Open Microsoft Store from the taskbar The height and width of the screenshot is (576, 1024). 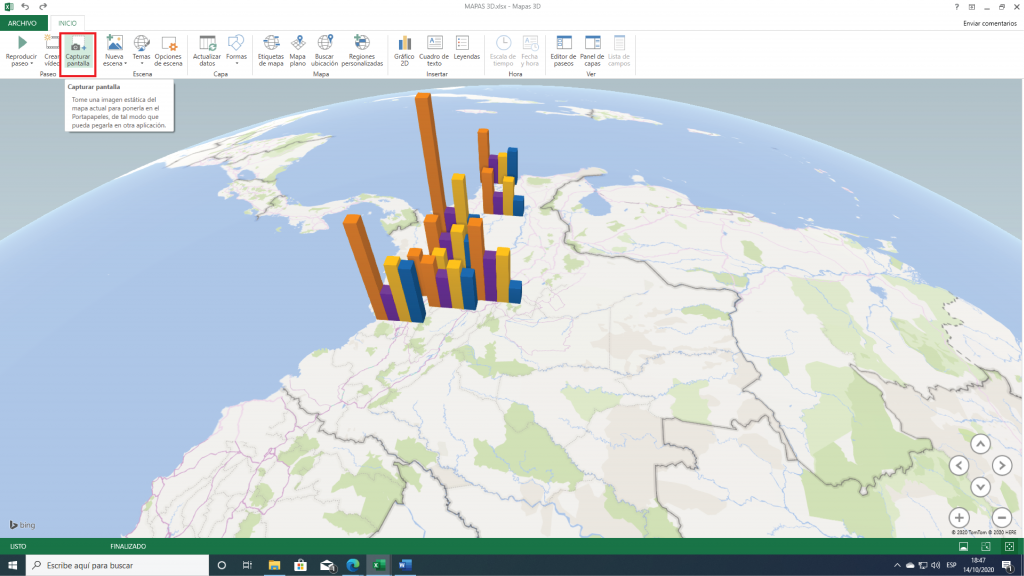pos(300,566)
